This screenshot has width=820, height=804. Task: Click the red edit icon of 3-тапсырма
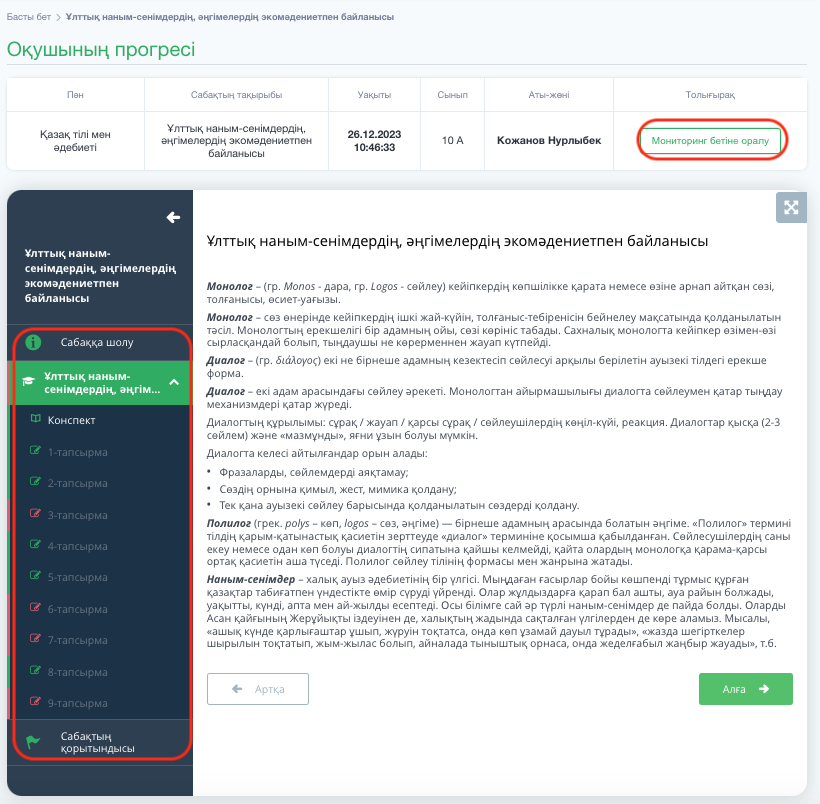[x=35, y=513]
